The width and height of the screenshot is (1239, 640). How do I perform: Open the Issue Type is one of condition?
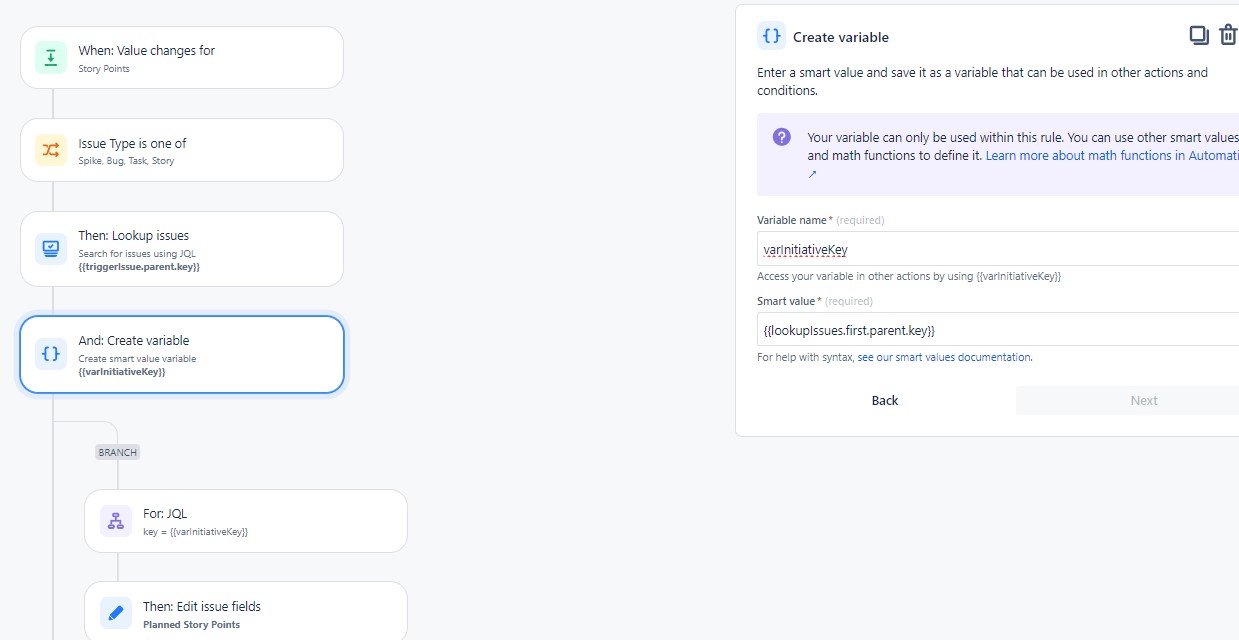(x=180, y=148)
